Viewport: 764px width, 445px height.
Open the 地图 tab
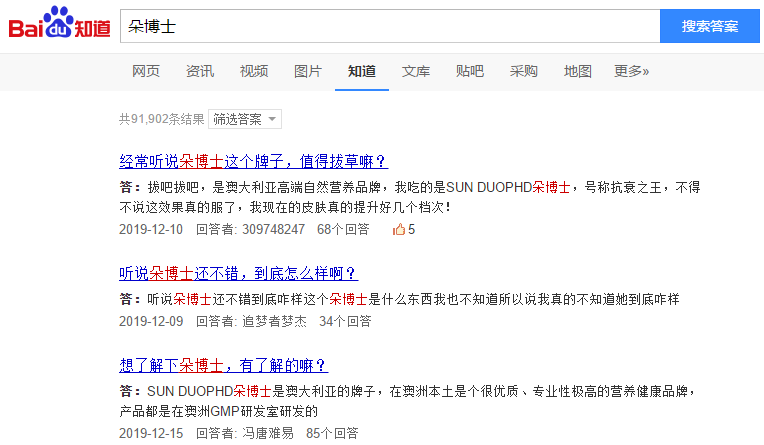[x=578, y=71]
